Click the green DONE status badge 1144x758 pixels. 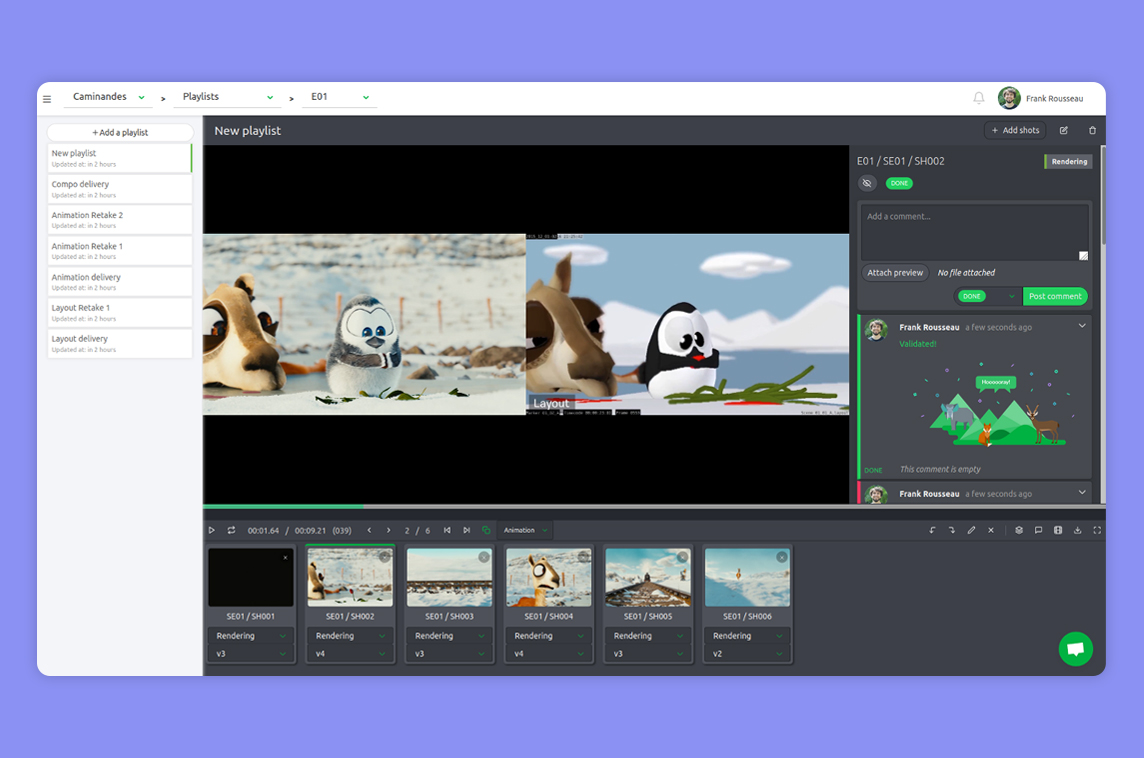(x=899, y=183)
